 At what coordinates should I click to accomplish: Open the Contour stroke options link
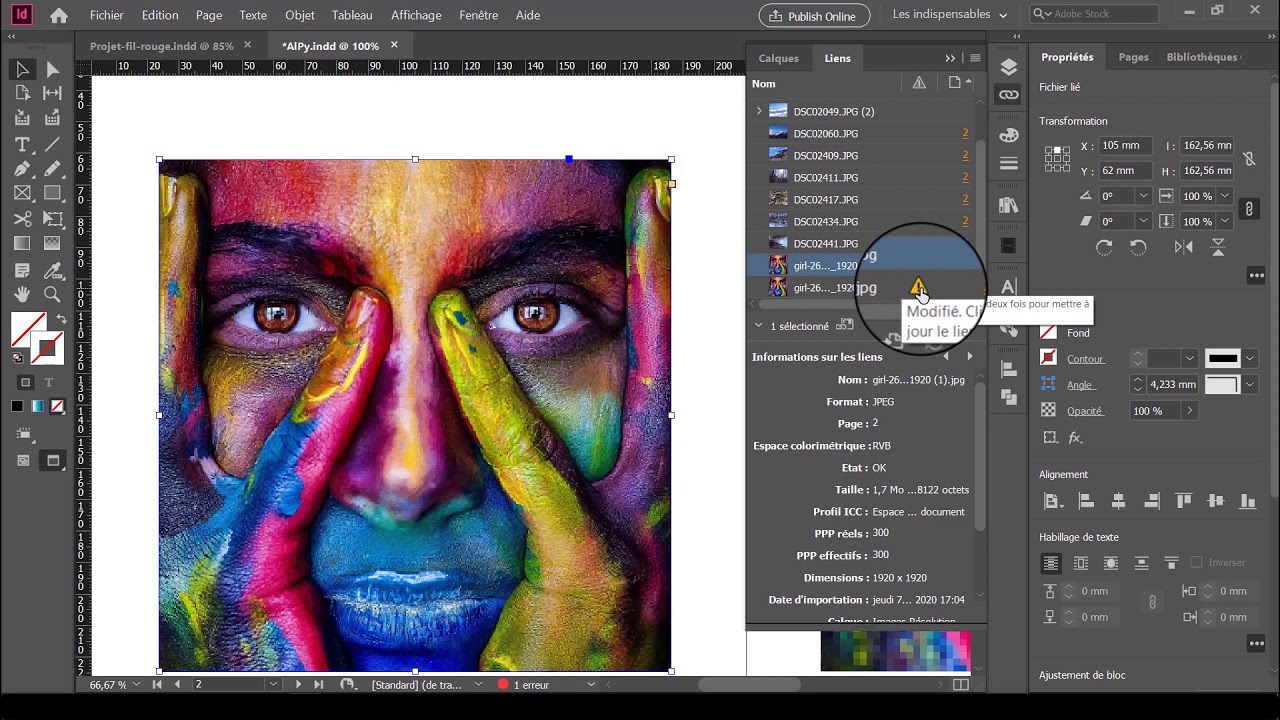coord(1086,359)
